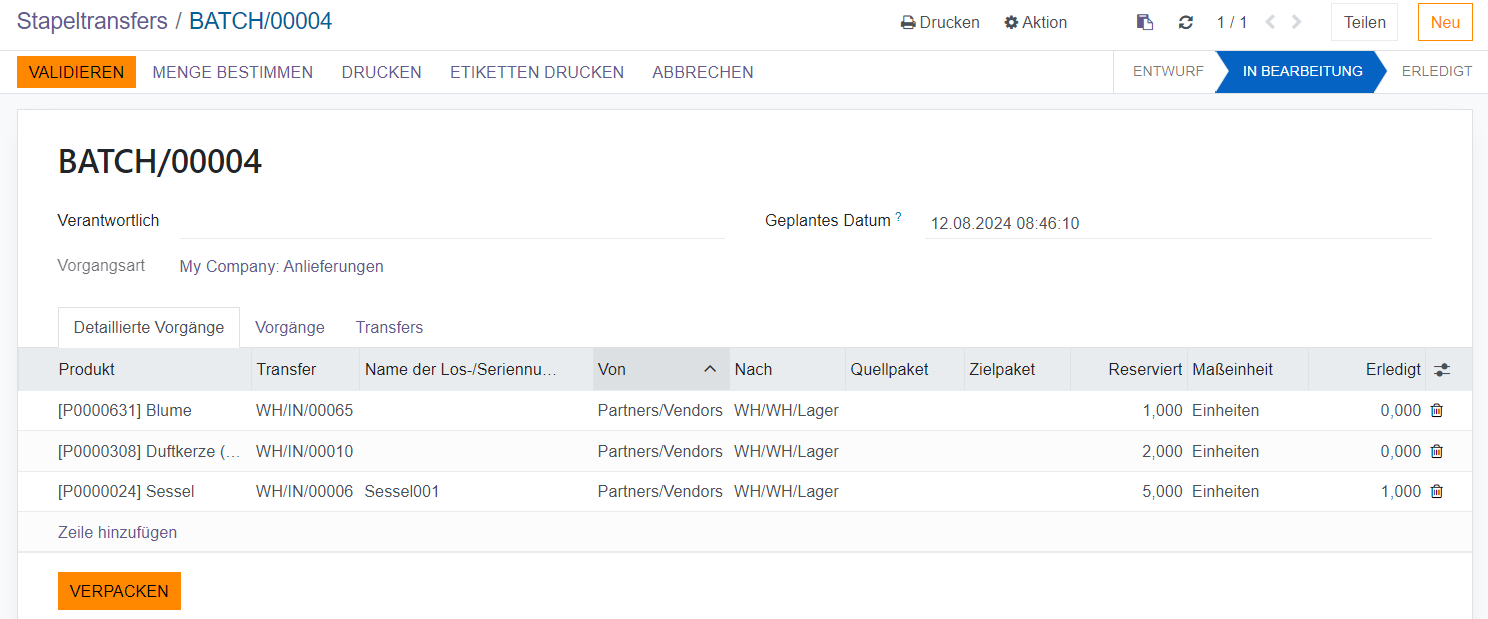Navigate to Stapeltransfers breadcrumb

tap(92, 21)
